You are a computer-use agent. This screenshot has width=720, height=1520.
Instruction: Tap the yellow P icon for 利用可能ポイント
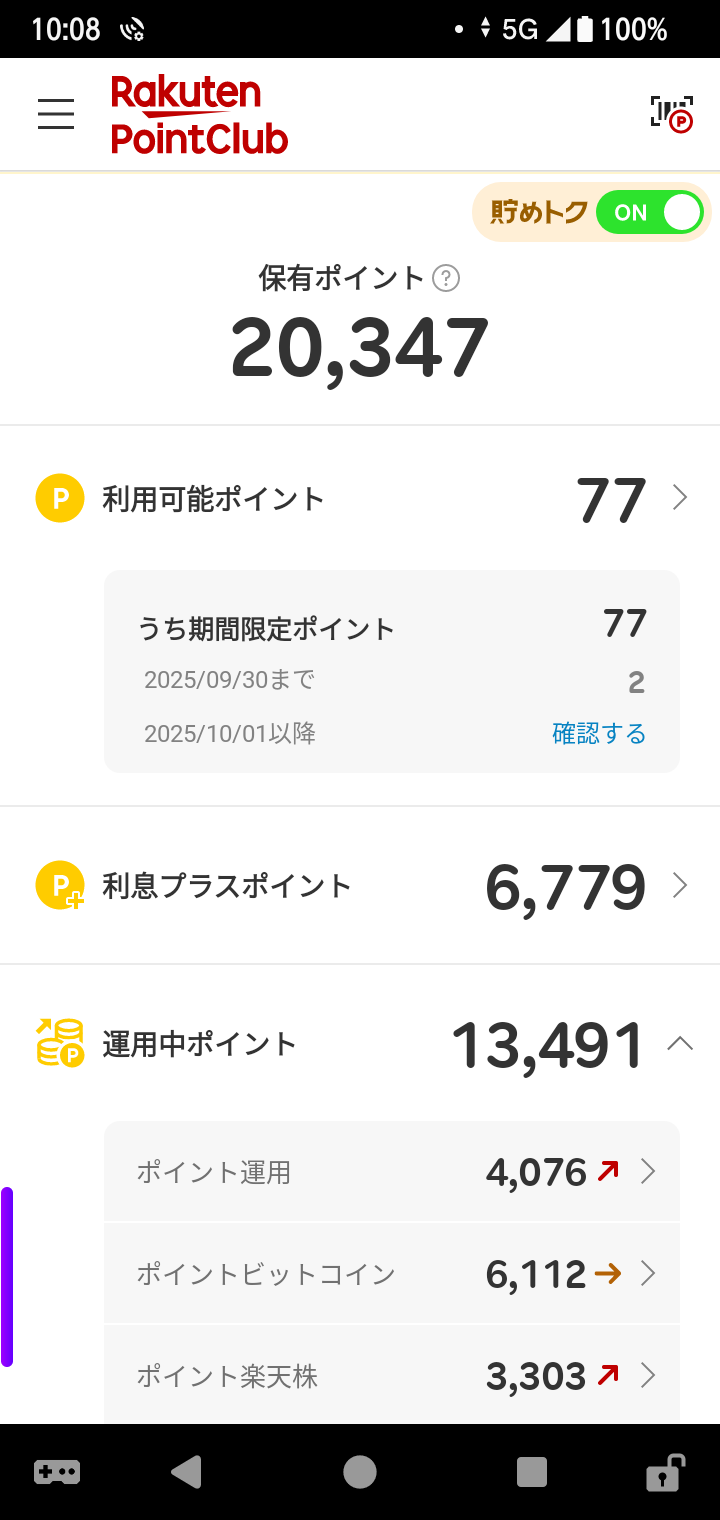pyautogui.click(x=60, y=498)
